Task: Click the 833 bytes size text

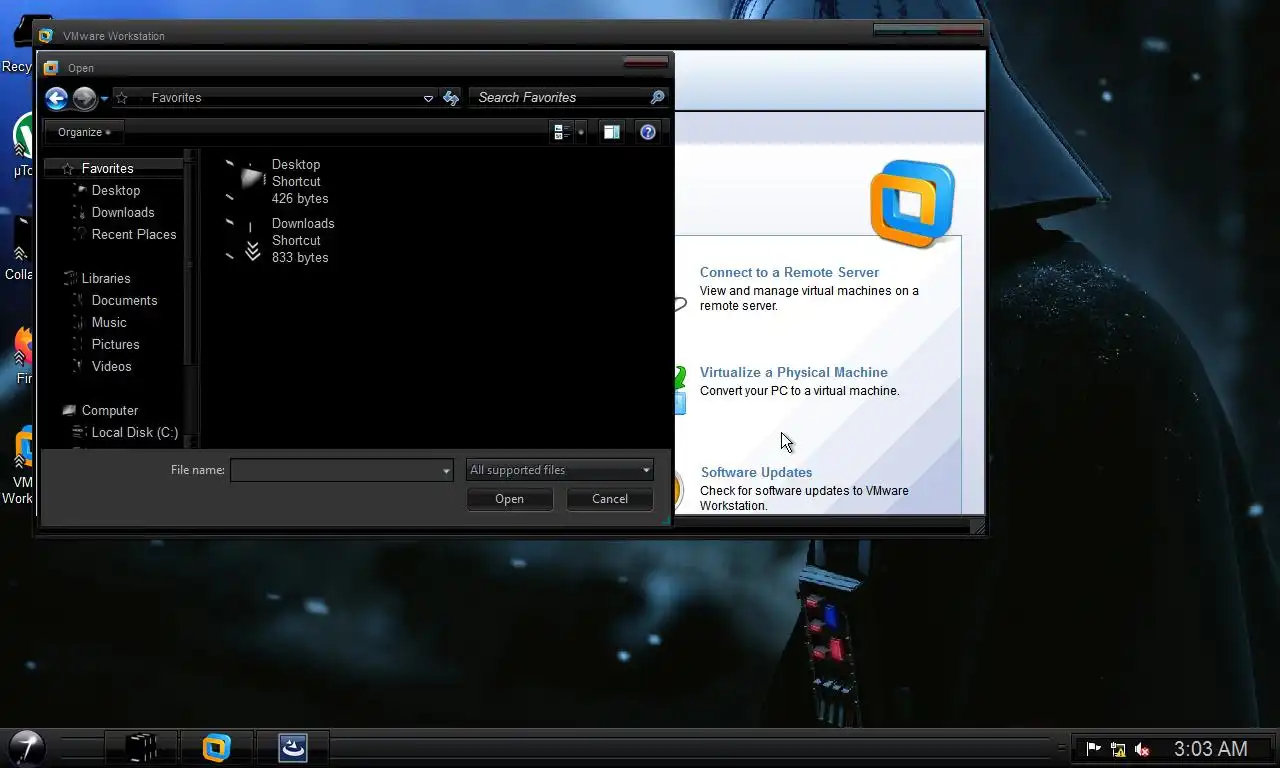Action: click(300, 257)
